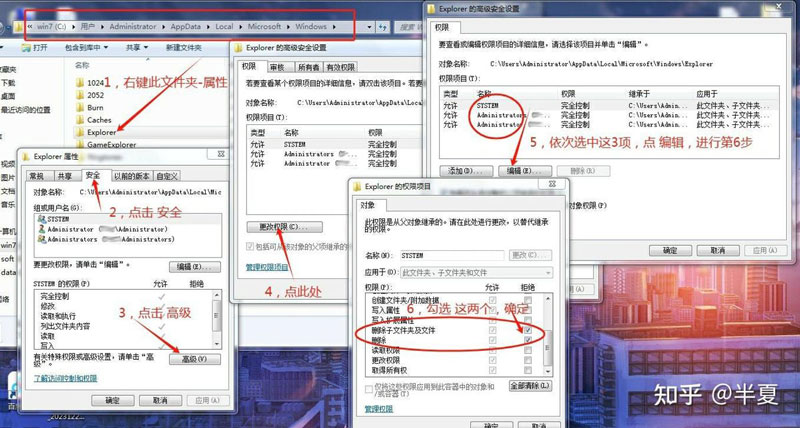Switch to the 有效权限 tab
The image size is (800, 428).
[340, 67]
